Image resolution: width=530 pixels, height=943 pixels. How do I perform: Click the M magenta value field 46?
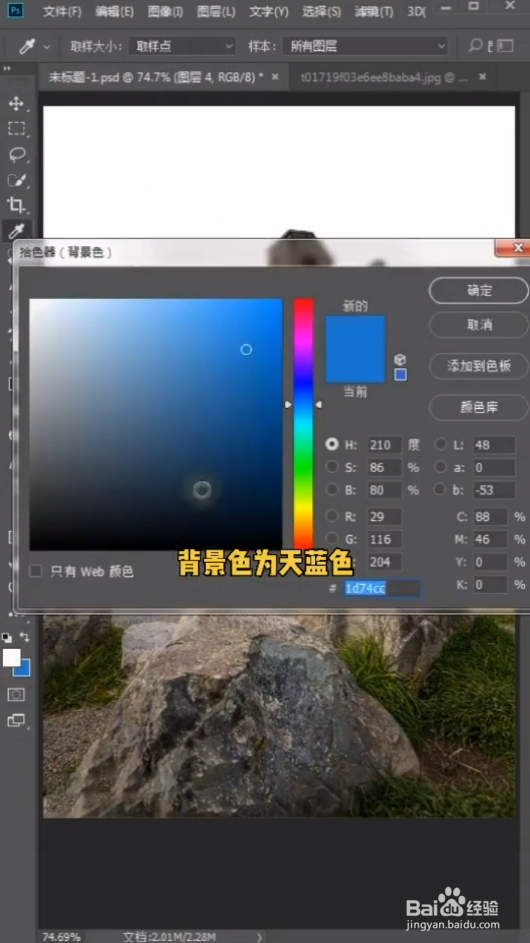pyautogui.click(x=490, y=539)
